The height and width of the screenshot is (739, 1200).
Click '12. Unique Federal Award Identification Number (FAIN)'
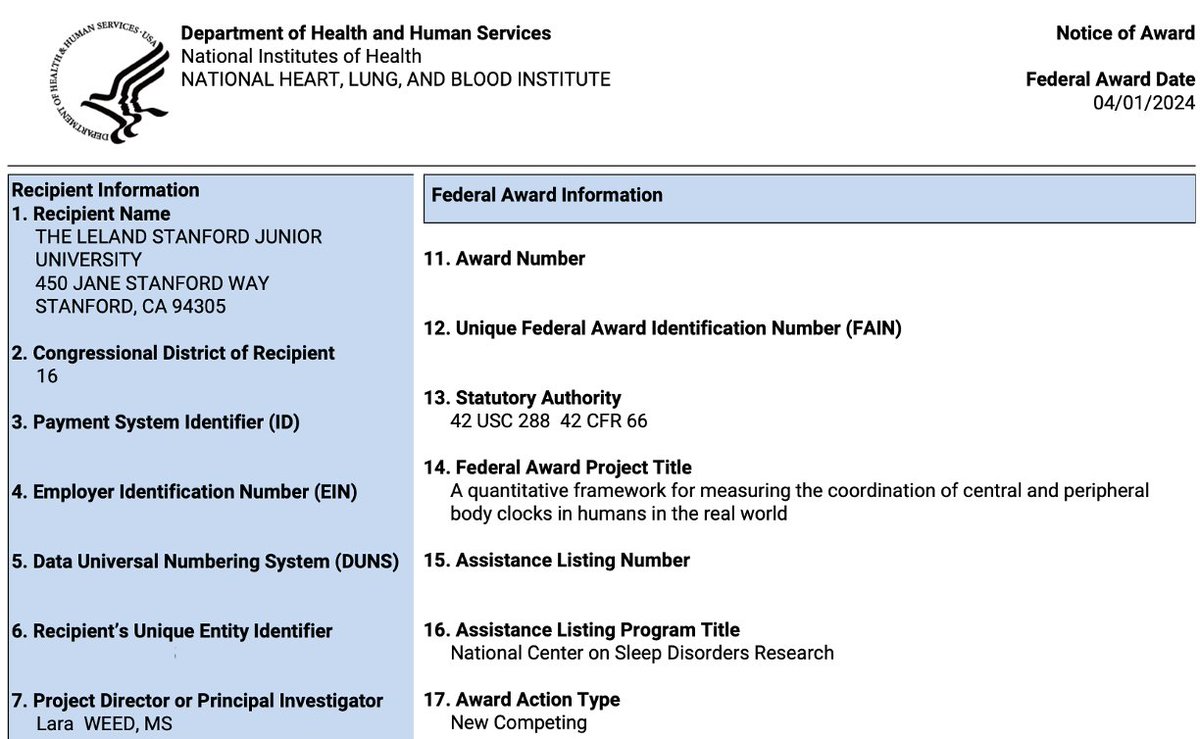click(x=663, y=328)
